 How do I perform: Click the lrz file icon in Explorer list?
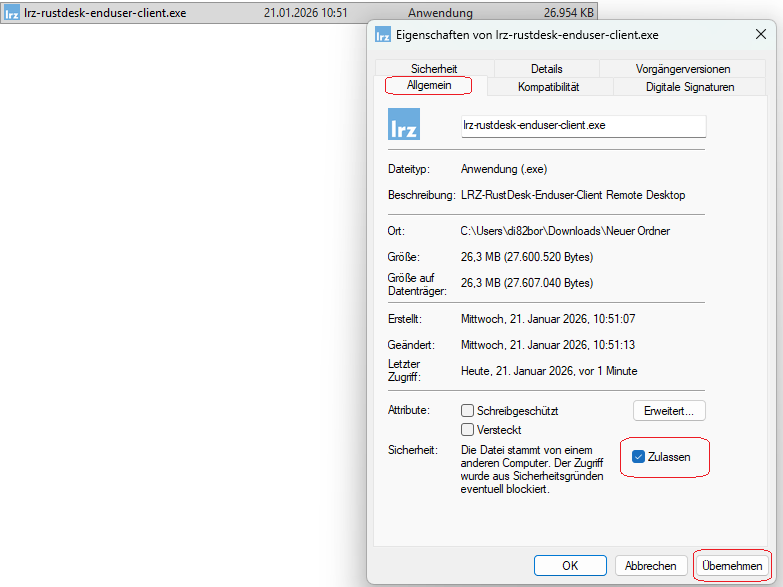(12, 13)
